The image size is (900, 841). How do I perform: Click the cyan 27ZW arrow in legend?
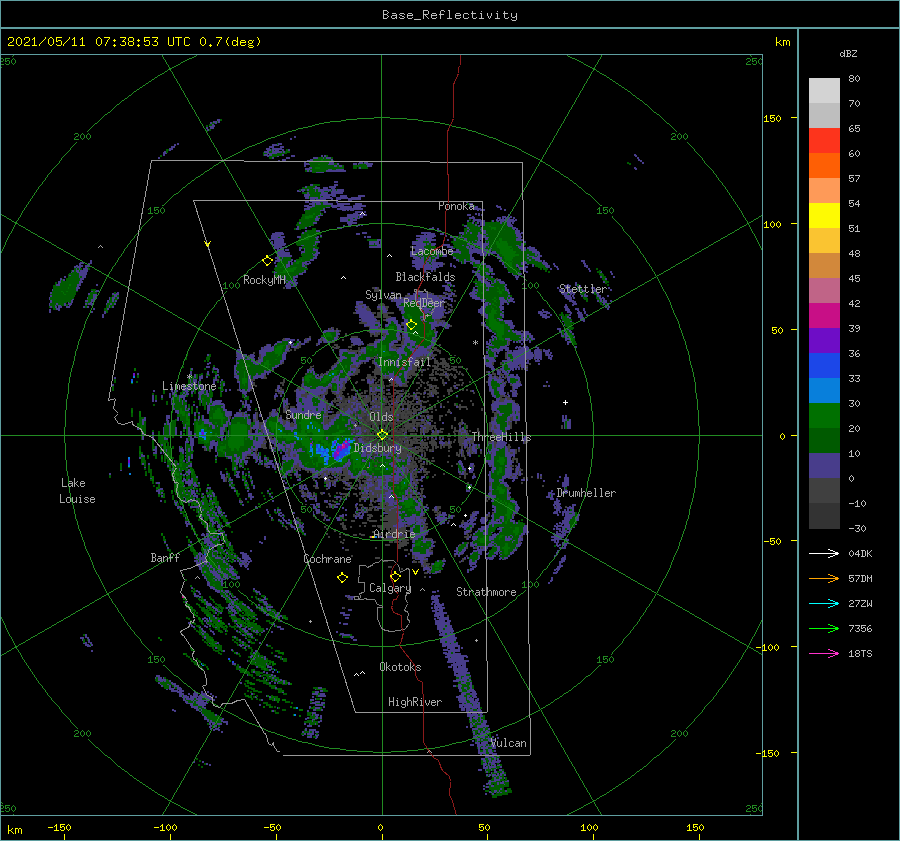[824, 603]
